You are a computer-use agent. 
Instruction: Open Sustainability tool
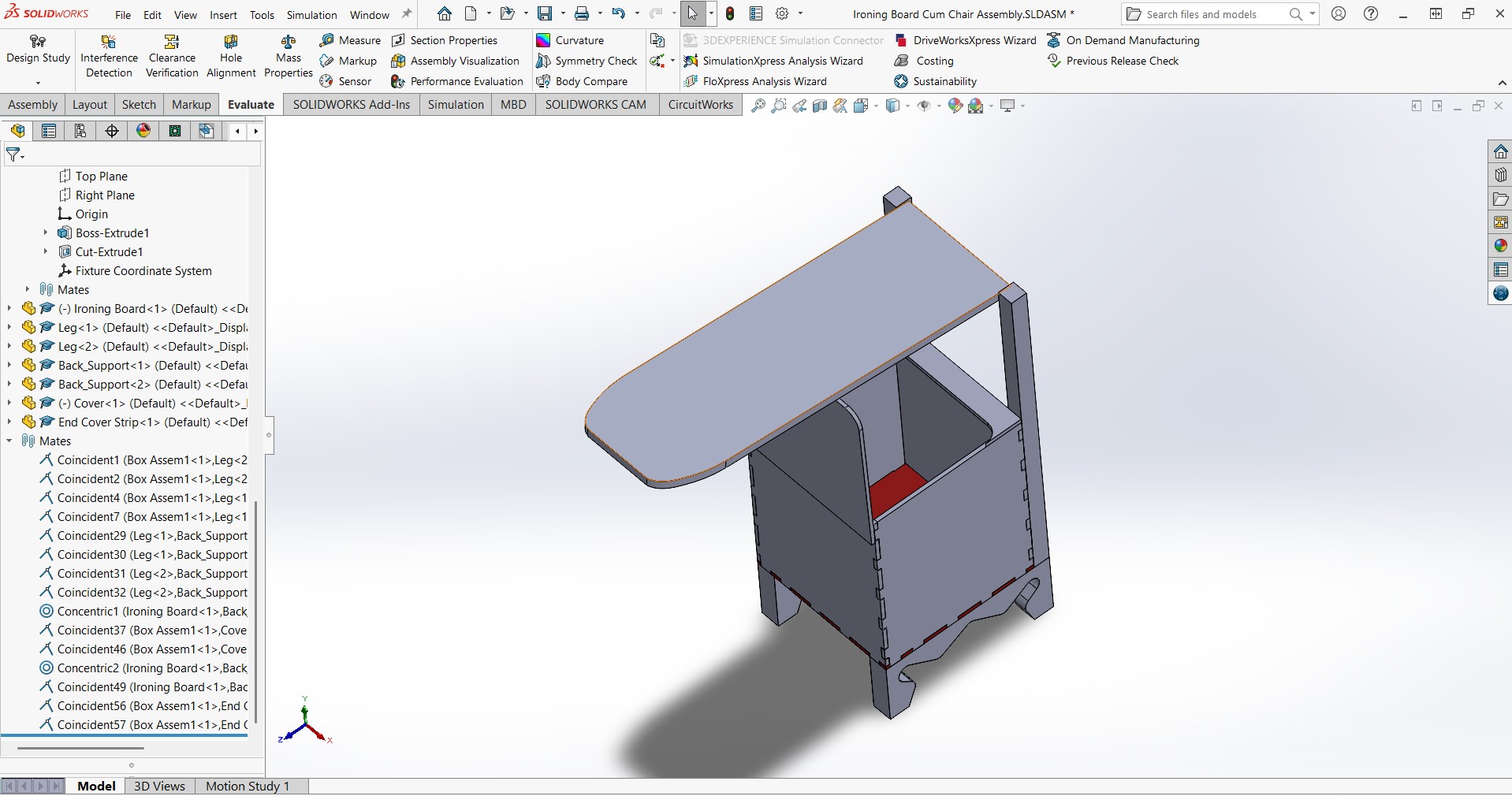click(935, 81)
